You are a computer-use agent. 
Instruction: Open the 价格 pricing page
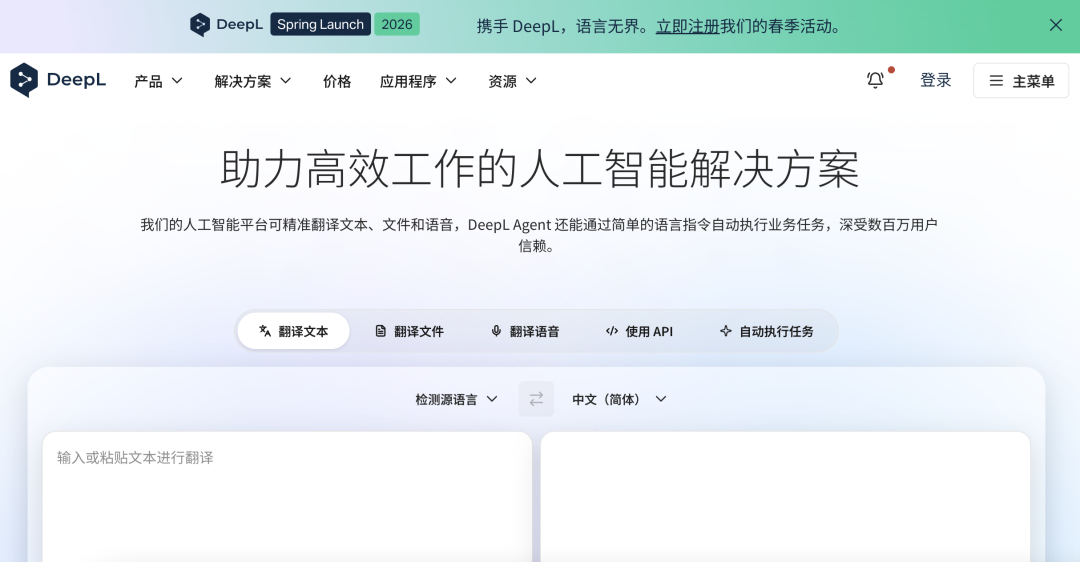(337, 81)
